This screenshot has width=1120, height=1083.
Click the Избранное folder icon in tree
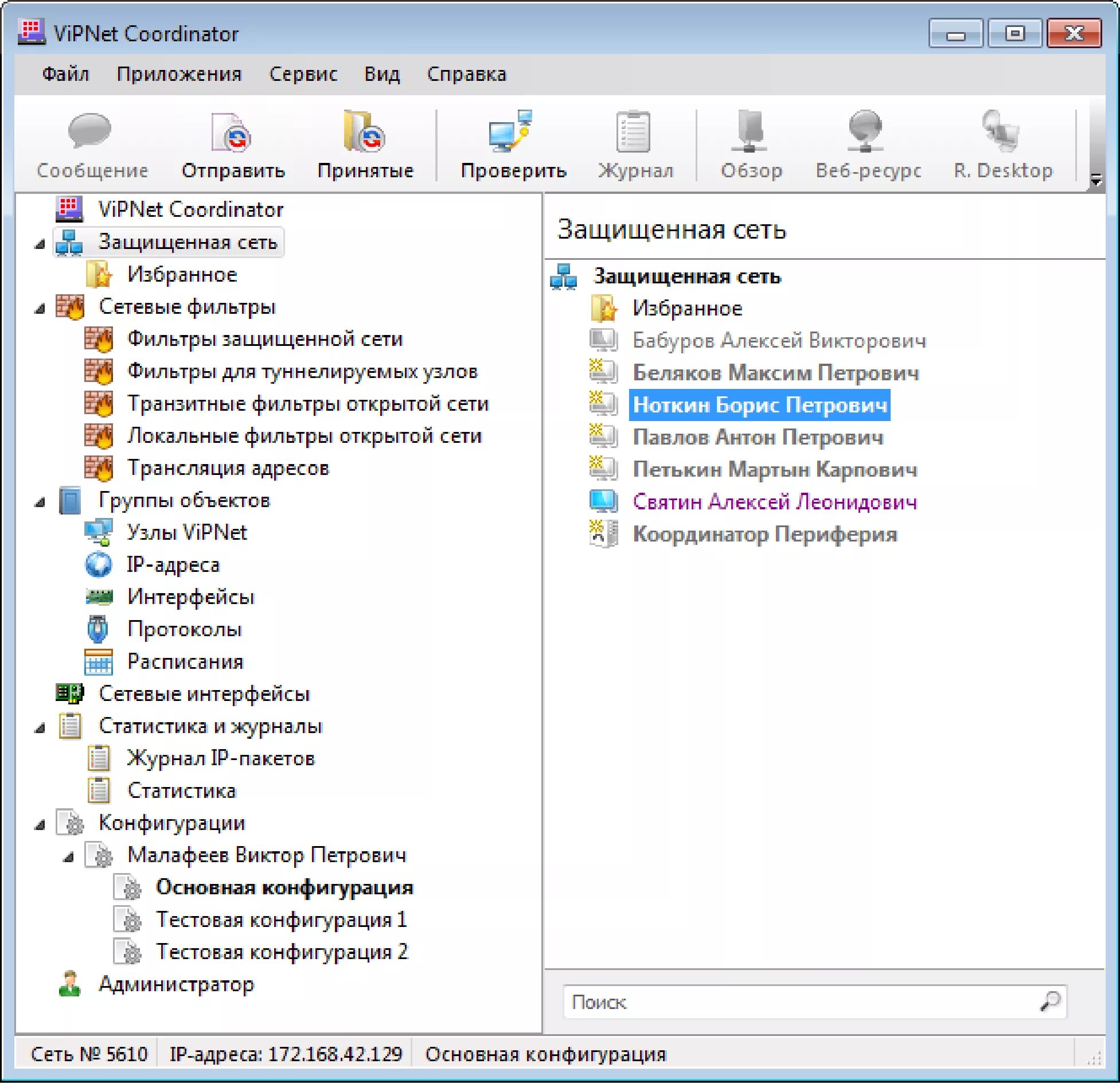pos(98,274)
